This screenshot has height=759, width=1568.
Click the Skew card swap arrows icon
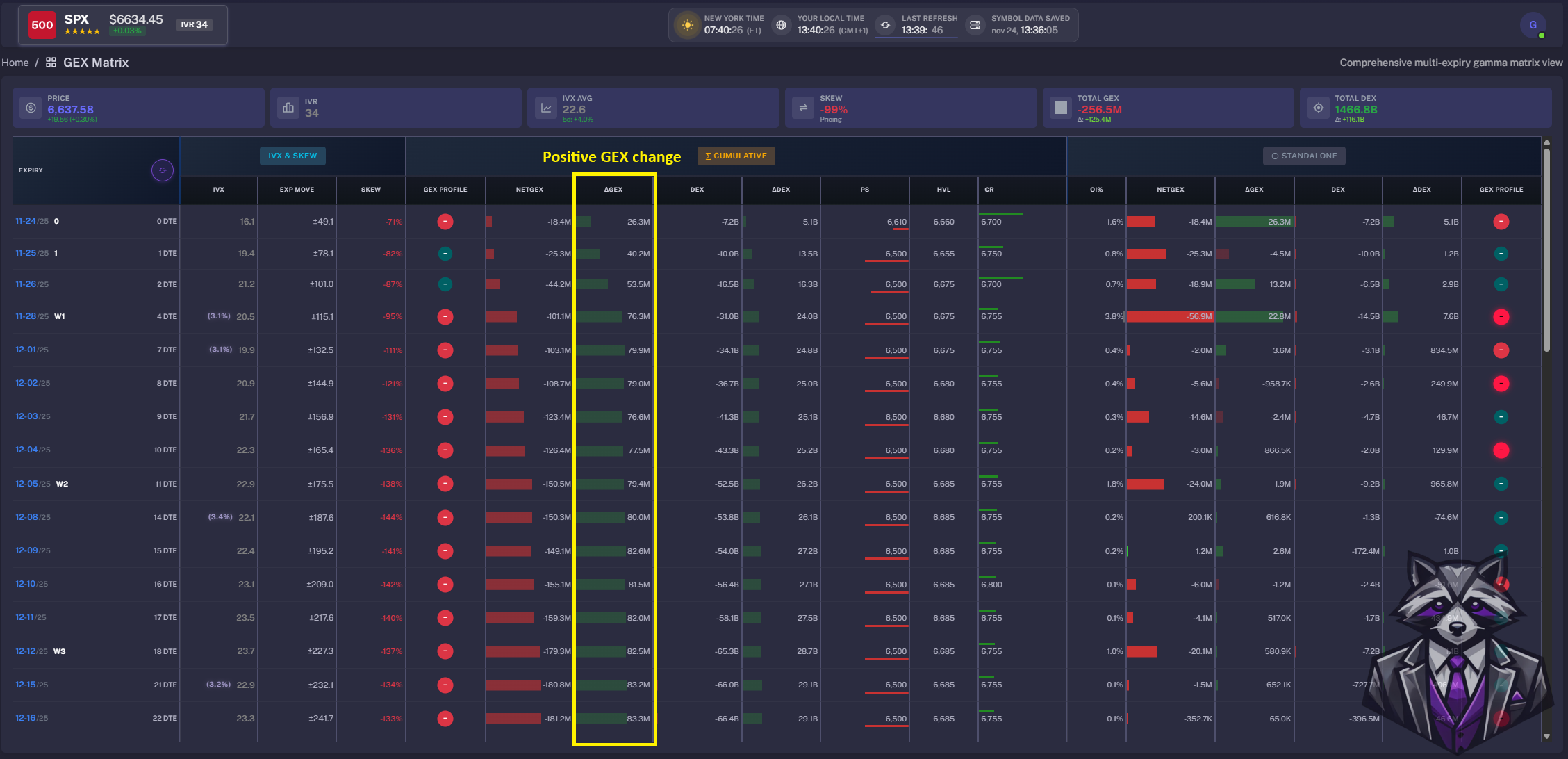[803, 108]
